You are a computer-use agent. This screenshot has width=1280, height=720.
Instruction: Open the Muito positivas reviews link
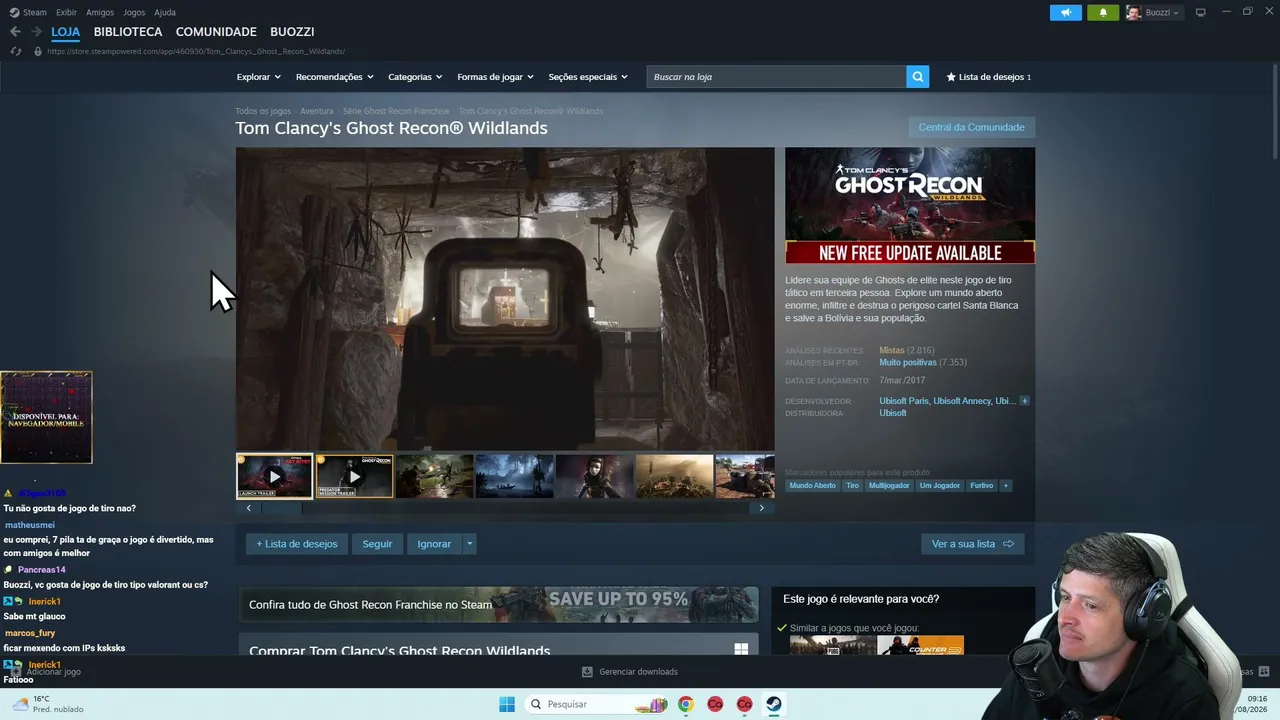coord(908,362)
